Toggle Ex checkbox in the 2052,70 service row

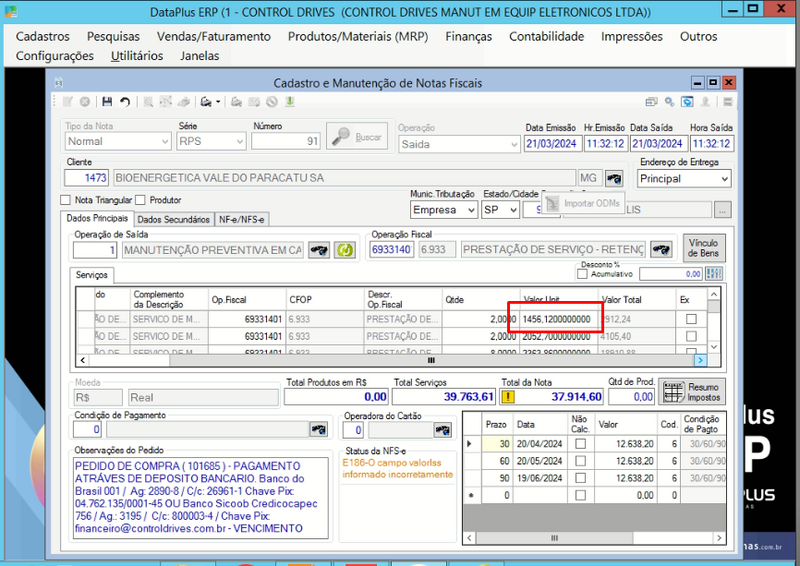(x=691, y=336)
